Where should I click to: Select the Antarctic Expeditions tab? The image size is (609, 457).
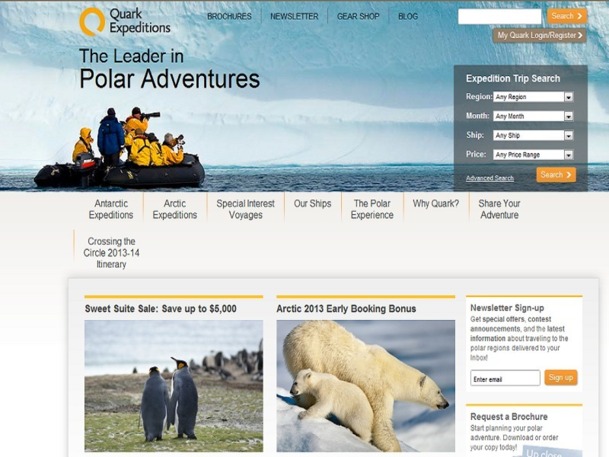(x=111, y=209)
